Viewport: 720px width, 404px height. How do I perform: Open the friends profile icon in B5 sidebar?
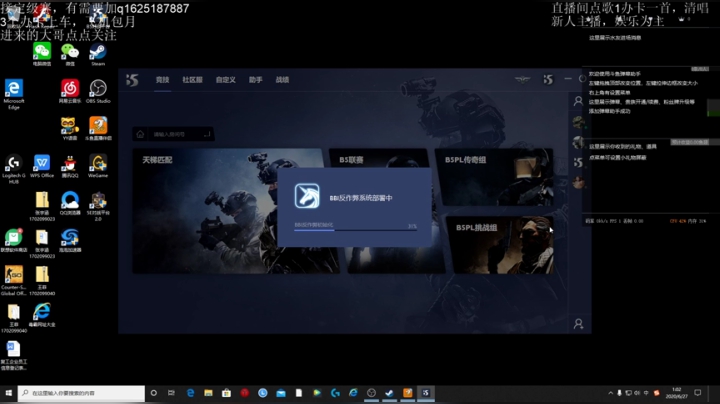(578, 101)
